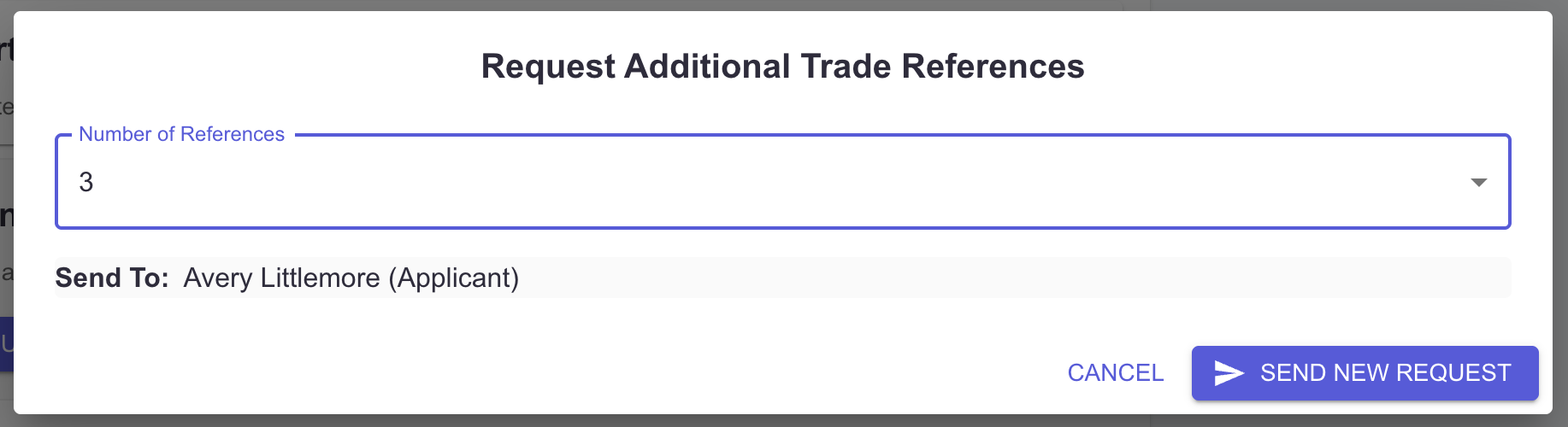Click the dropdown caret arrow icon
The width and height of the screenshot is (1568, 427).
[1478, 182]
